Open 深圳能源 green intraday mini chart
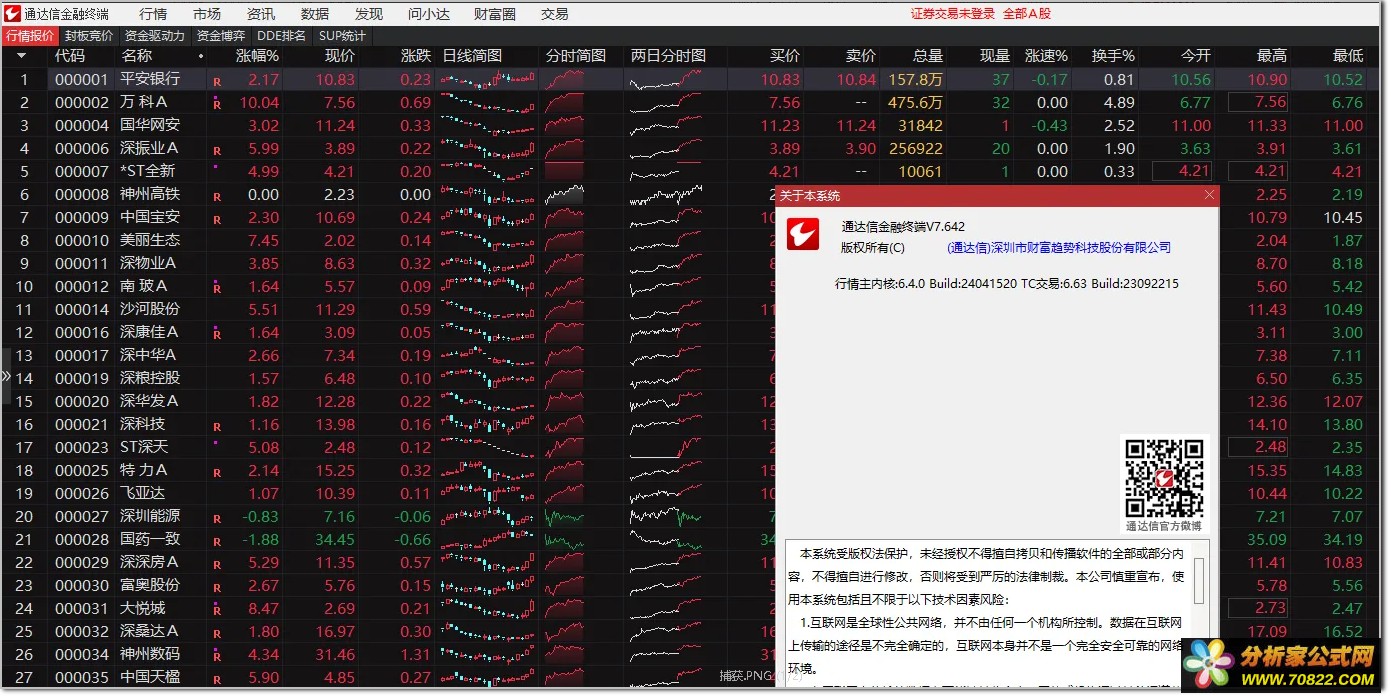This screenshot has height=696, width=1391. tap(564, 516)
